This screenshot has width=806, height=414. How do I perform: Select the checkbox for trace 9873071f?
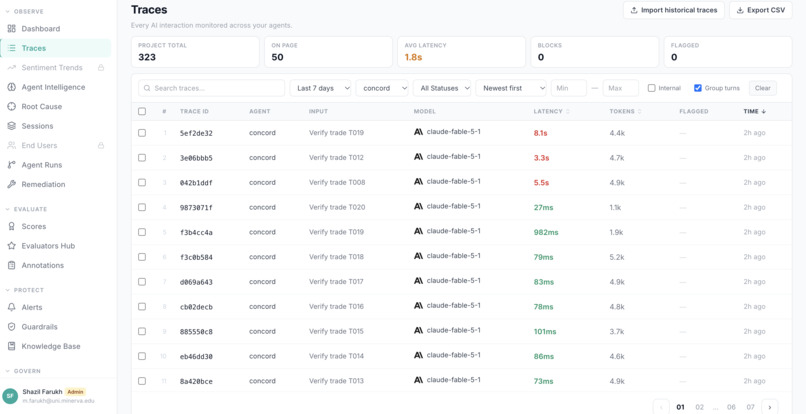pyautogui.click(x=142, y=207)
